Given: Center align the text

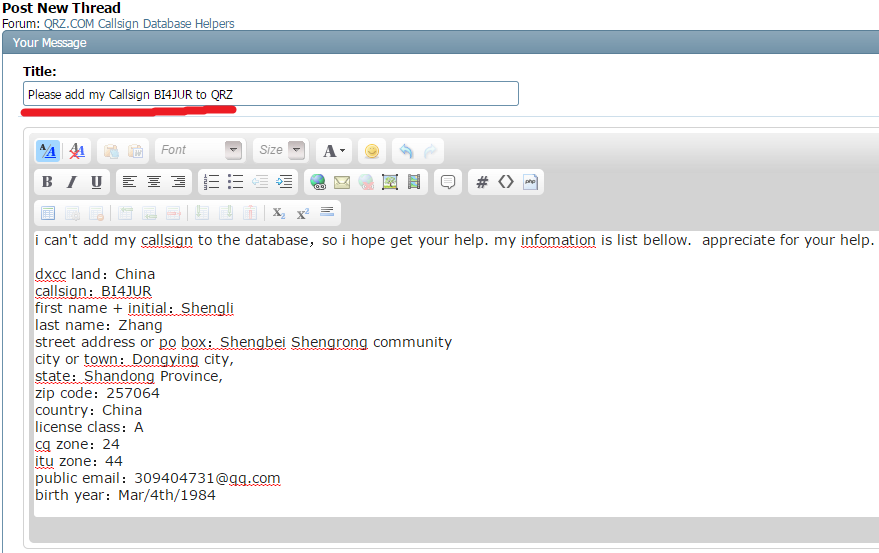Looking at the screenshot, I should [x=154, y=182].
